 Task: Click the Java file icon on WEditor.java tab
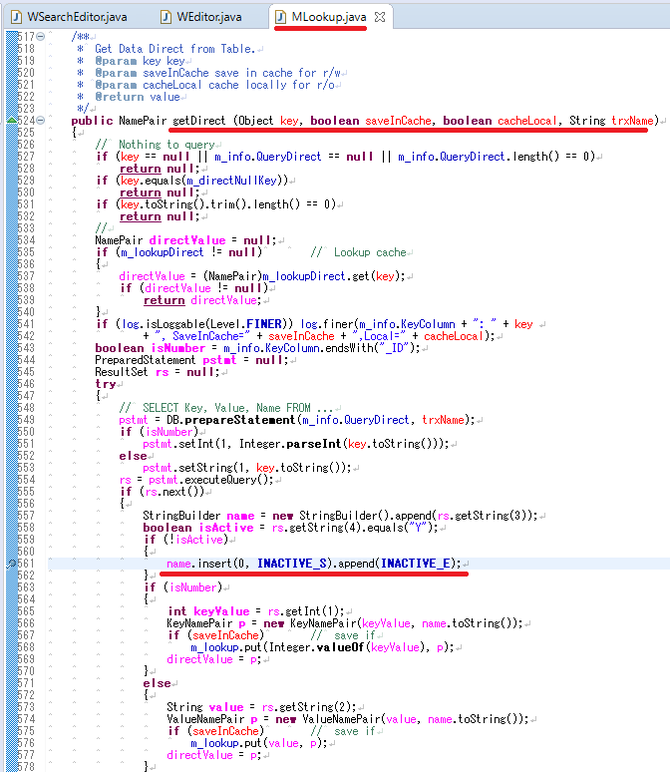coord(166,17)
